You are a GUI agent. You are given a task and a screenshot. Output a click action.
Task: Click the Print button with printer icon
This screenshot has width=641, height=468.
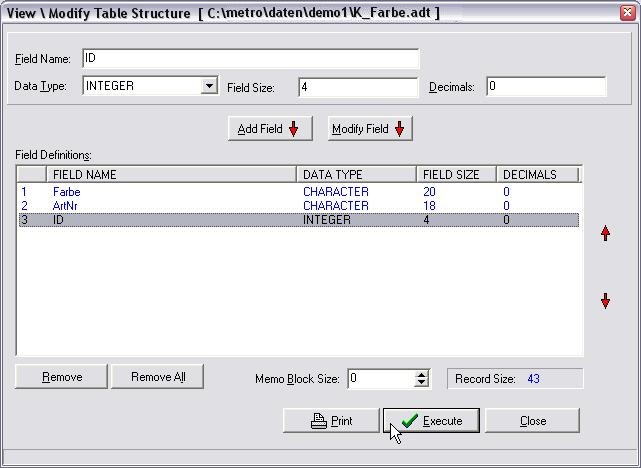331,421
